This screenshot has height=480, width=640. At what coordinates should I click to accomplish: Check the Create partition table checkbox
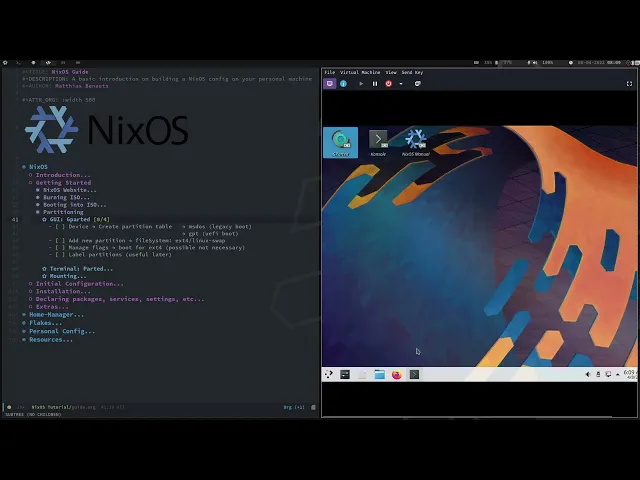(60, 227)
